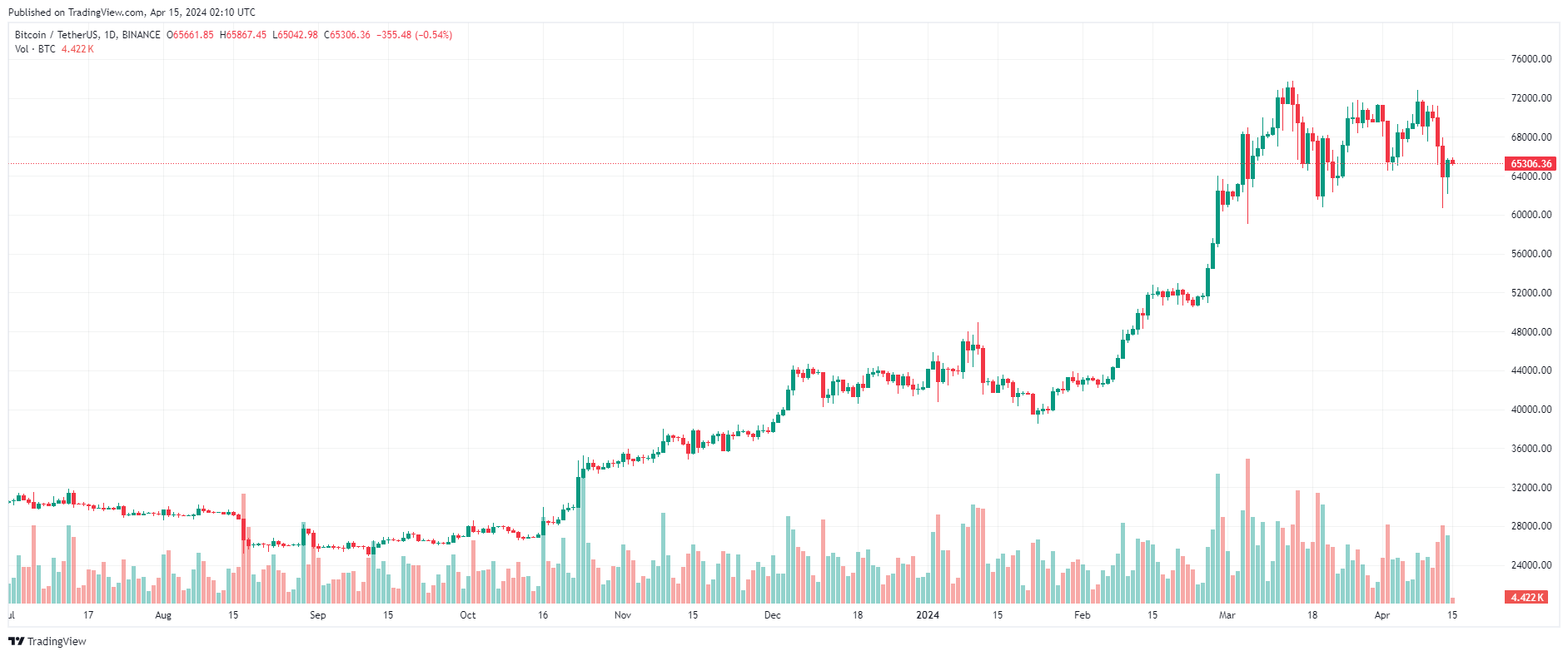This screenshot has height=656, width=1568.
Task: Click the Oct label on time axis
Action: [x=468, y=615]
